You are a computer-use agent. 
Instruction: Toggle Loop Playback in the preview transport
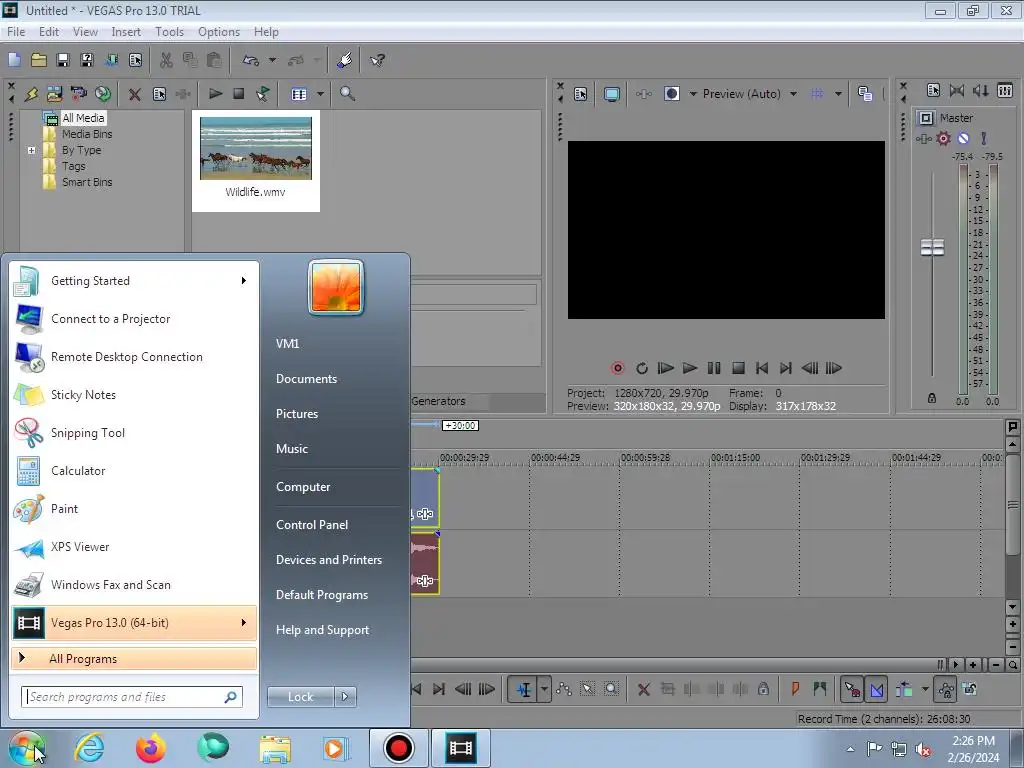click(642, 368)
